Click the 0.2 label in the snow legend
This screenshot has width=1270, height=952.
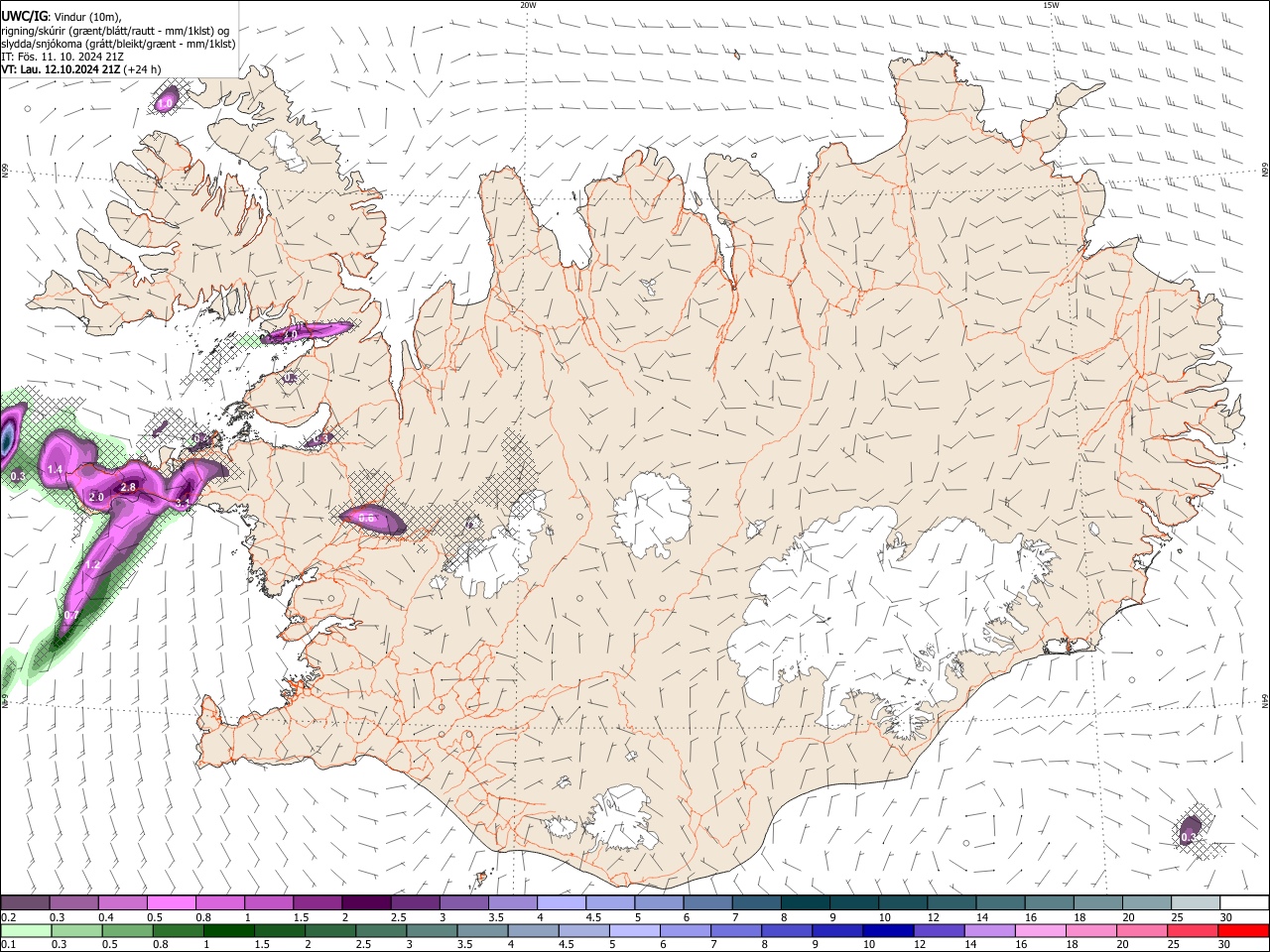tap(9, 917)
